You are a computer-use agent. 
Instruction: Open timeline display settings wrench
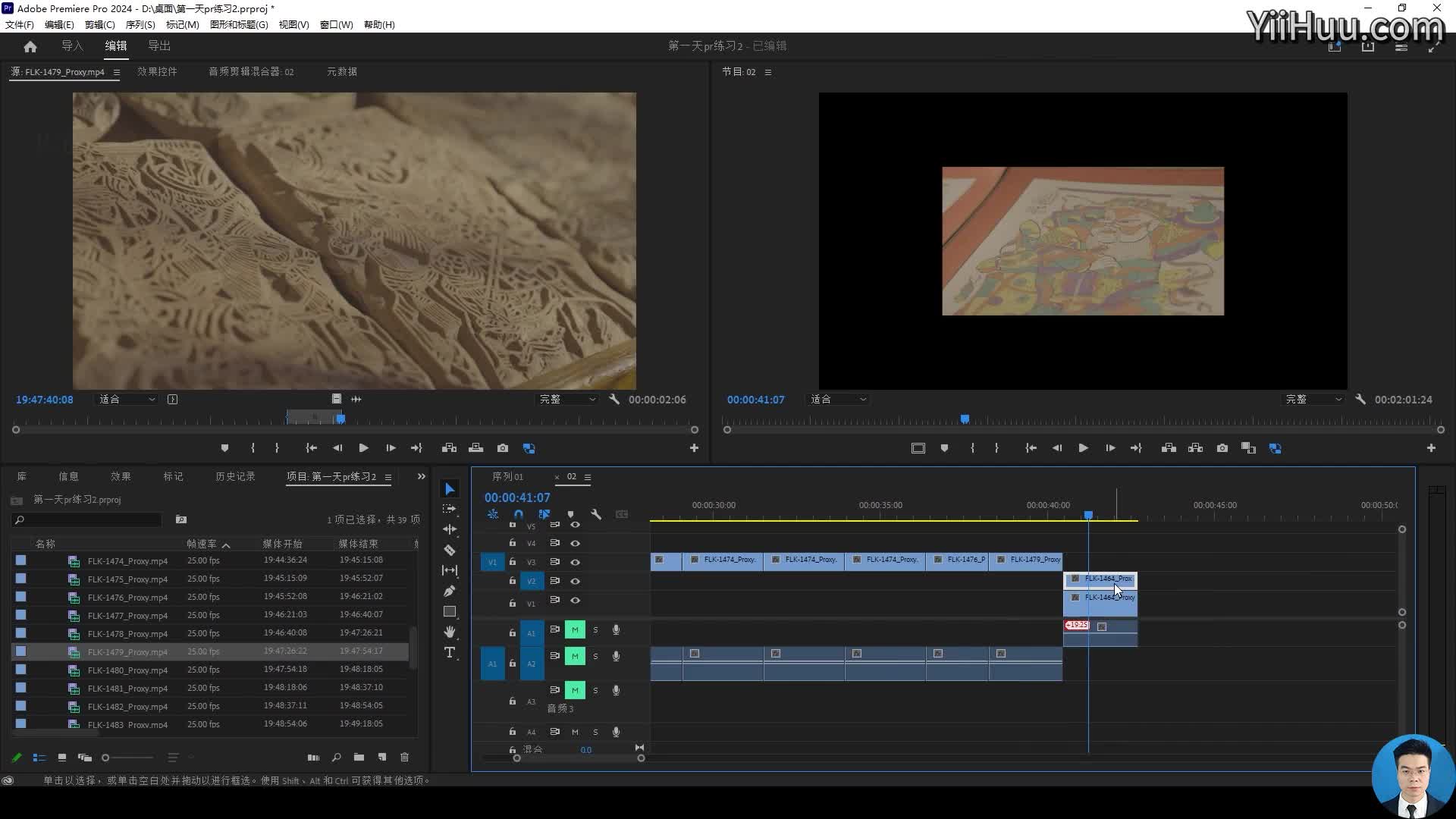point(596,514)
